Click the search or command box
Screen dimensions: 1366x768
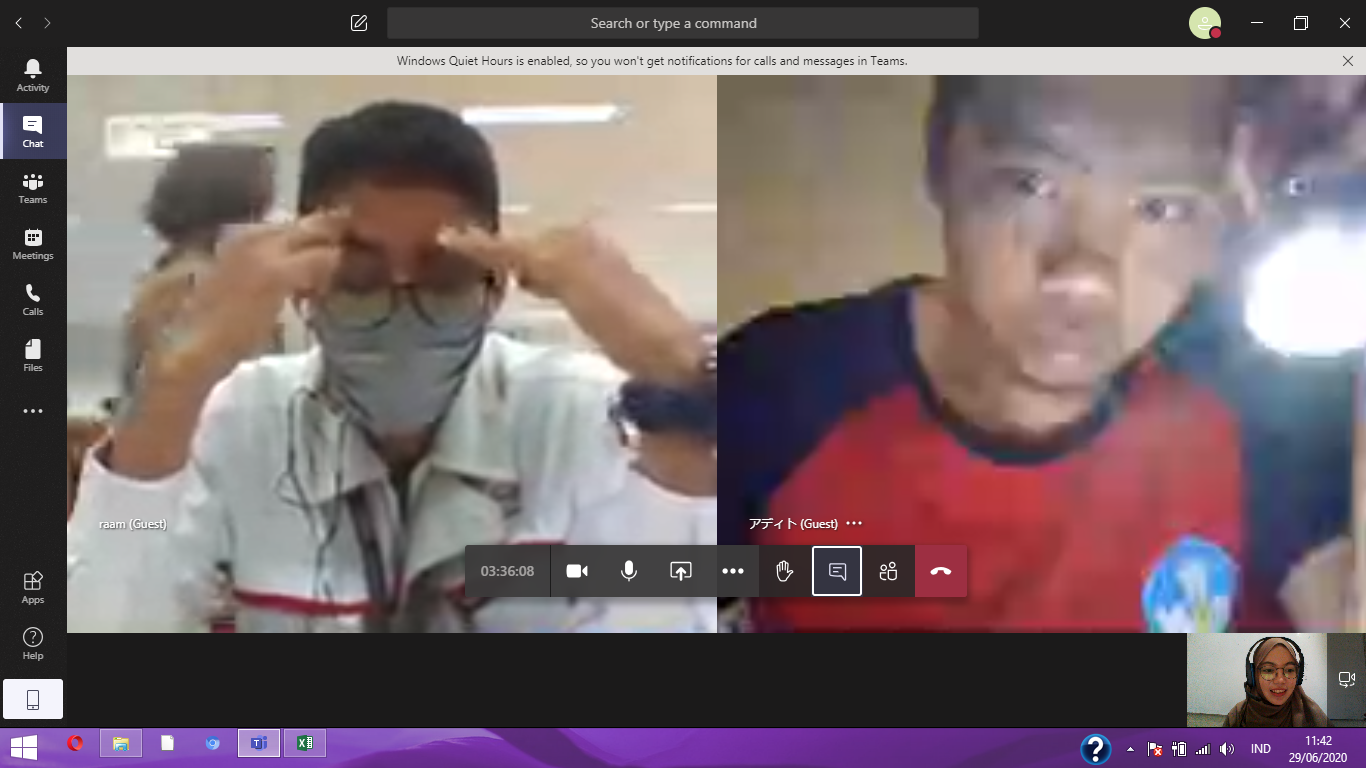click(683, 23)
